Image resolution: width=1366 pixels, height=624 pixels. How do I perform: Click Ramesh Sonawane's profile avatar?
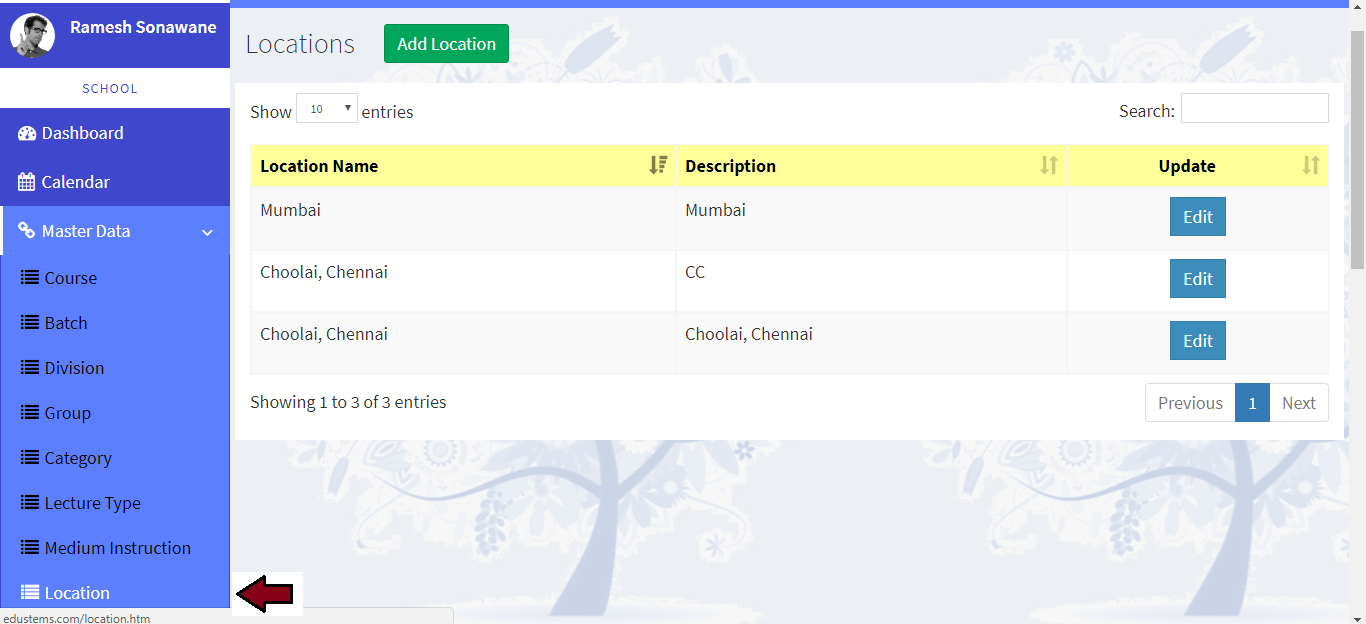(x=32, y=35)
